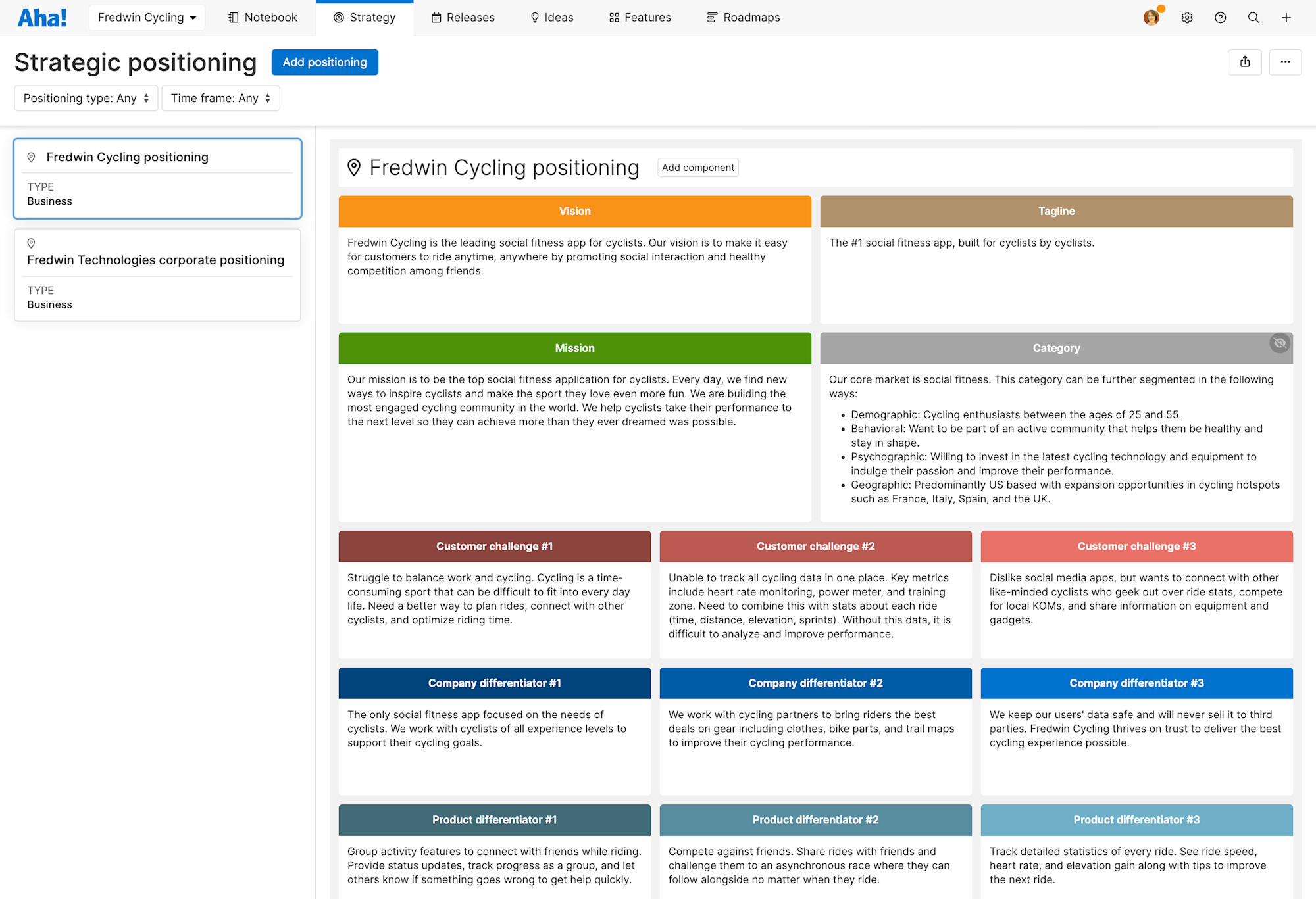Toggle the hidden-eye icon on Category

tap(1279, 343)
